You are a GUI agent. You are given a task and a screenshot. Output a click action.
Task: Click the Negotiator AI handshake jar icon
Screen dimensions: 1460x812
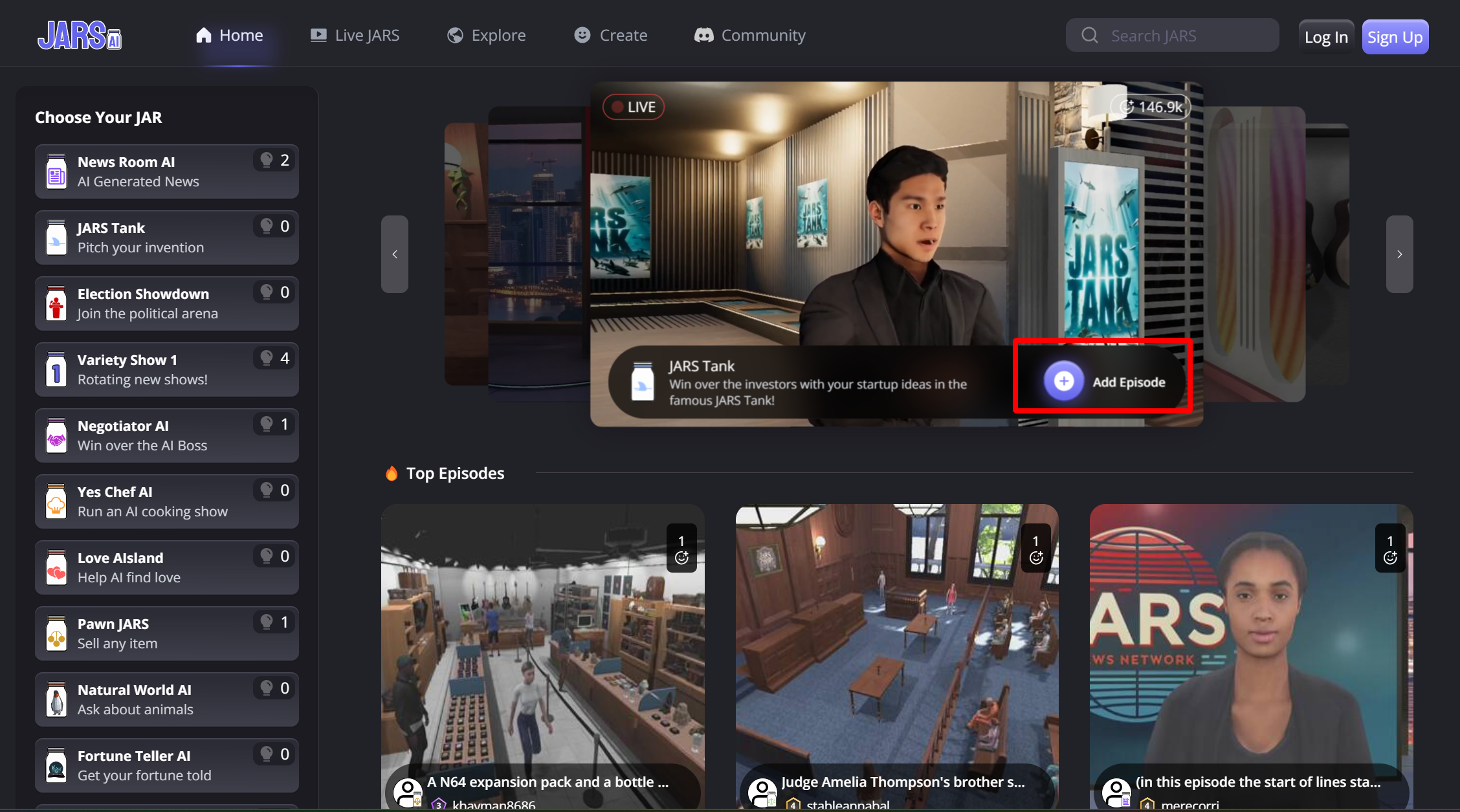(56, 435)
